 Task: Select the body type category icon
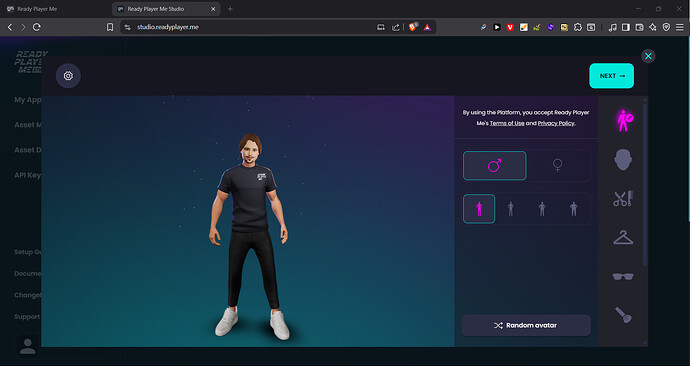(624, 121)
